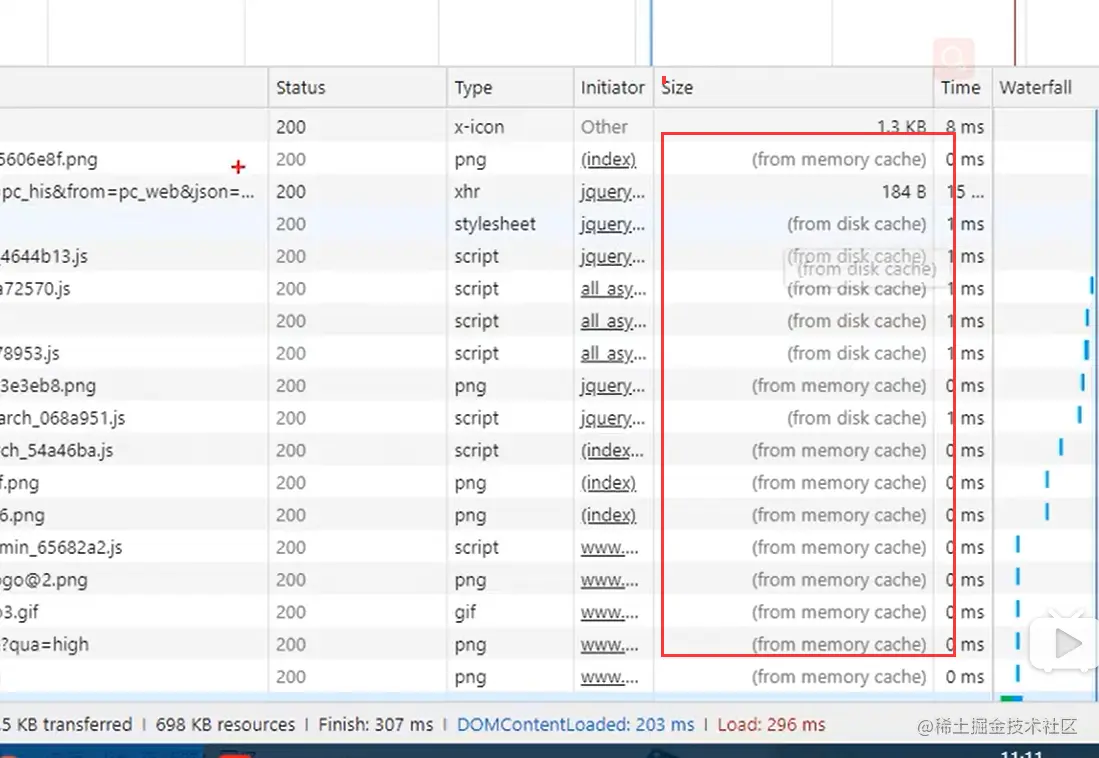The image size is (1099, 758).
Task: Click the gif type cell
Action: click(x=465, y=612)
